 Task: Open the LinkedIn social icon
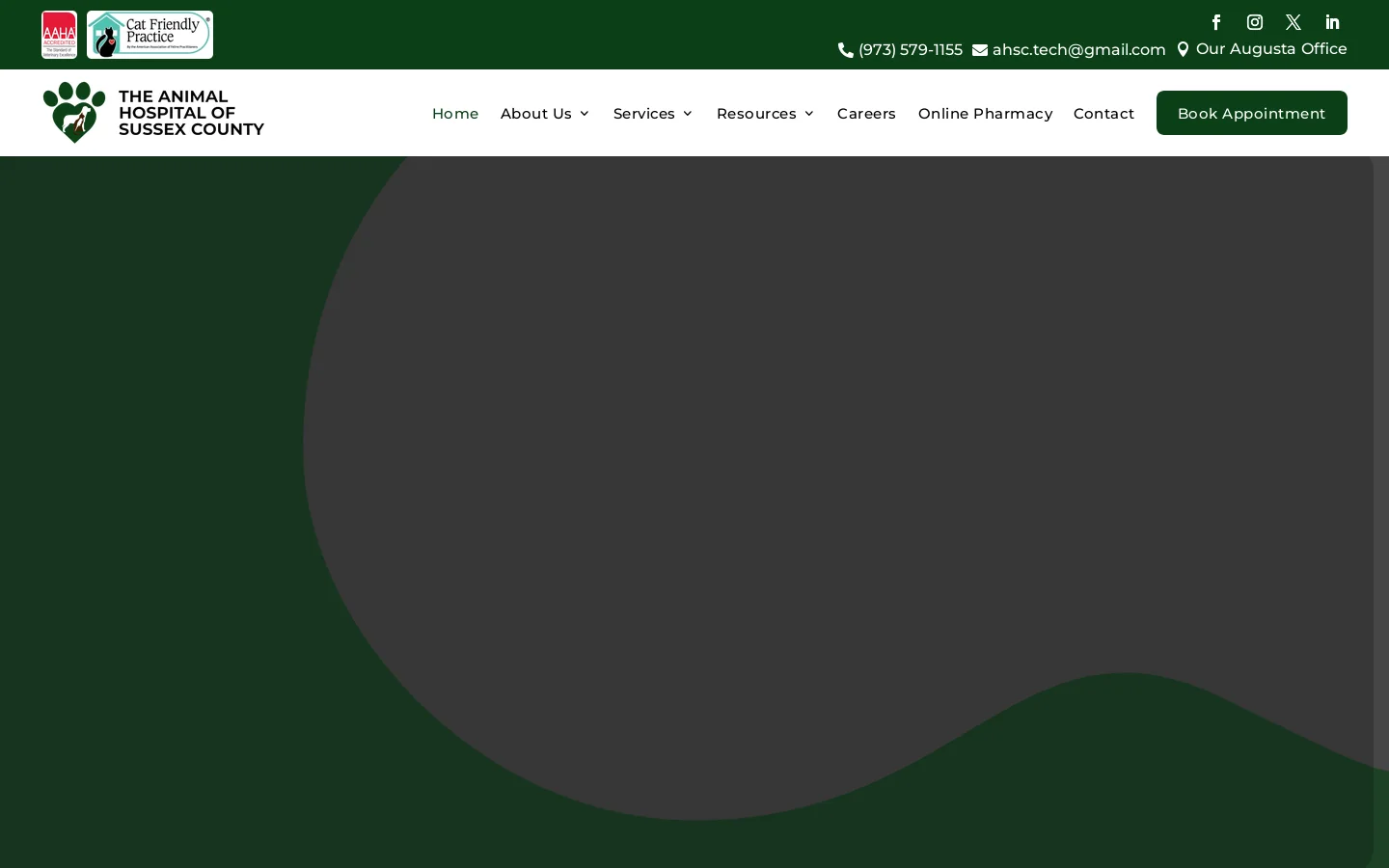coord(1332,22)
